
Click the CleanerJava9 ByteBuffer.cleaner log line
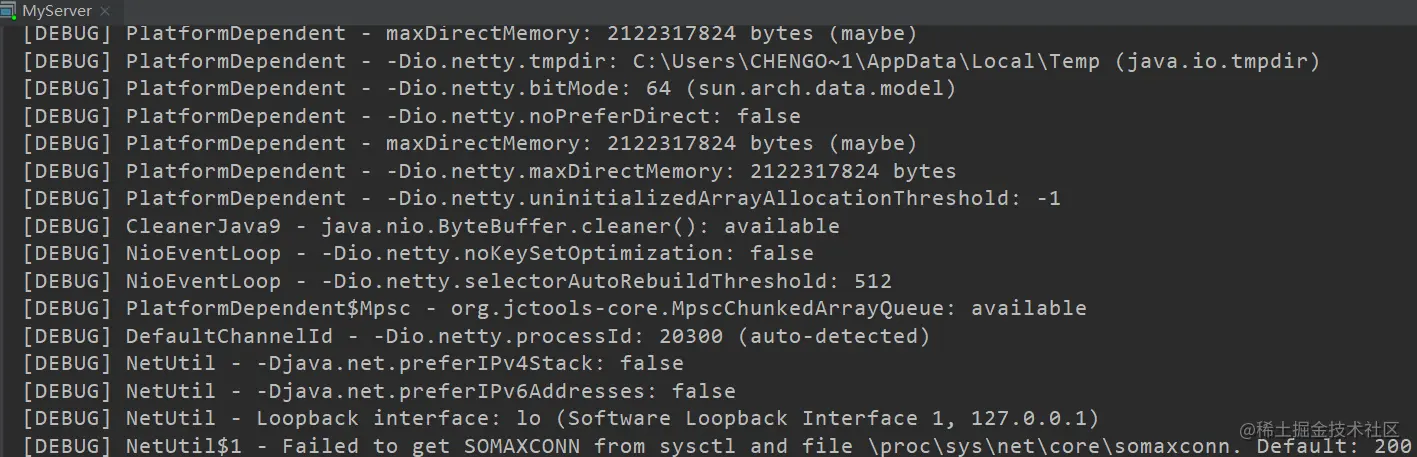(482, 226)
